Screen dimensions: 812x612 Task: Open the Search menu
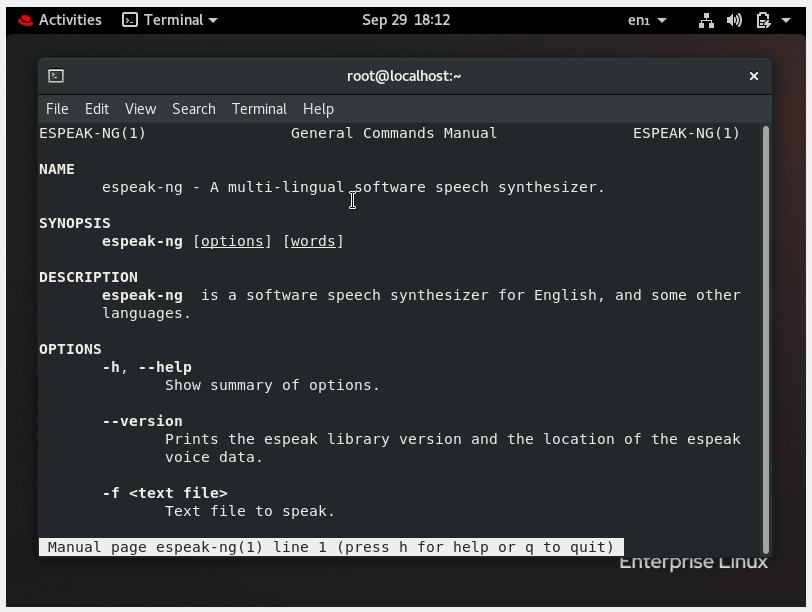tap(193, 109)
